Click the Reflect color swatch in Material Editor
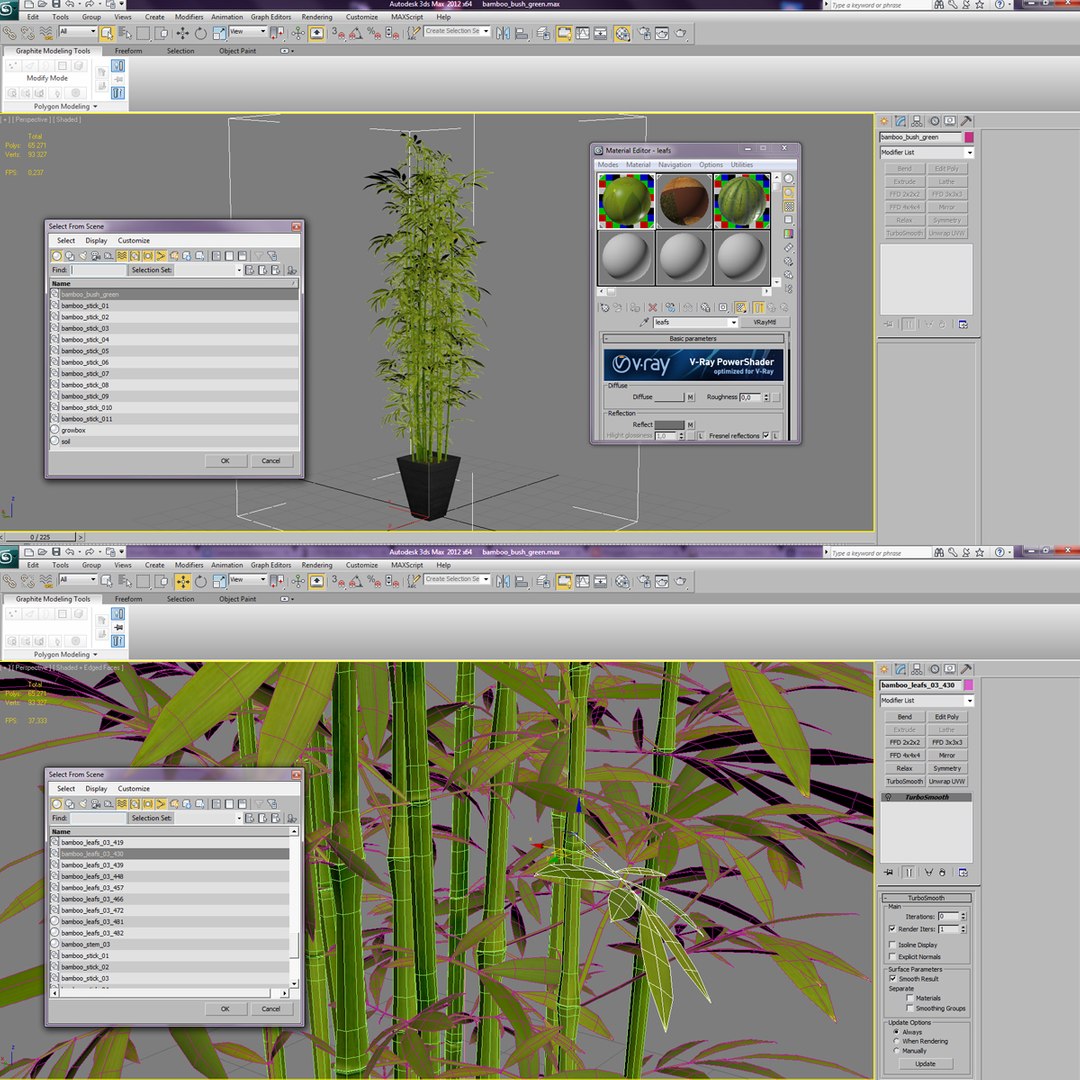This screenshot has height=1080, width=1080. tap(669, 424)
